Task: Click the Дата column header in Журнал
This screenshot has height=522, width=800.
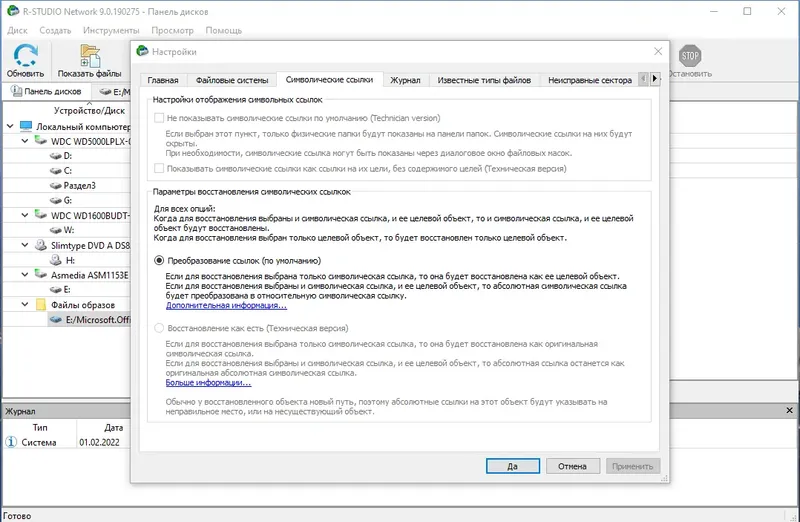Action: coord(113,428)
